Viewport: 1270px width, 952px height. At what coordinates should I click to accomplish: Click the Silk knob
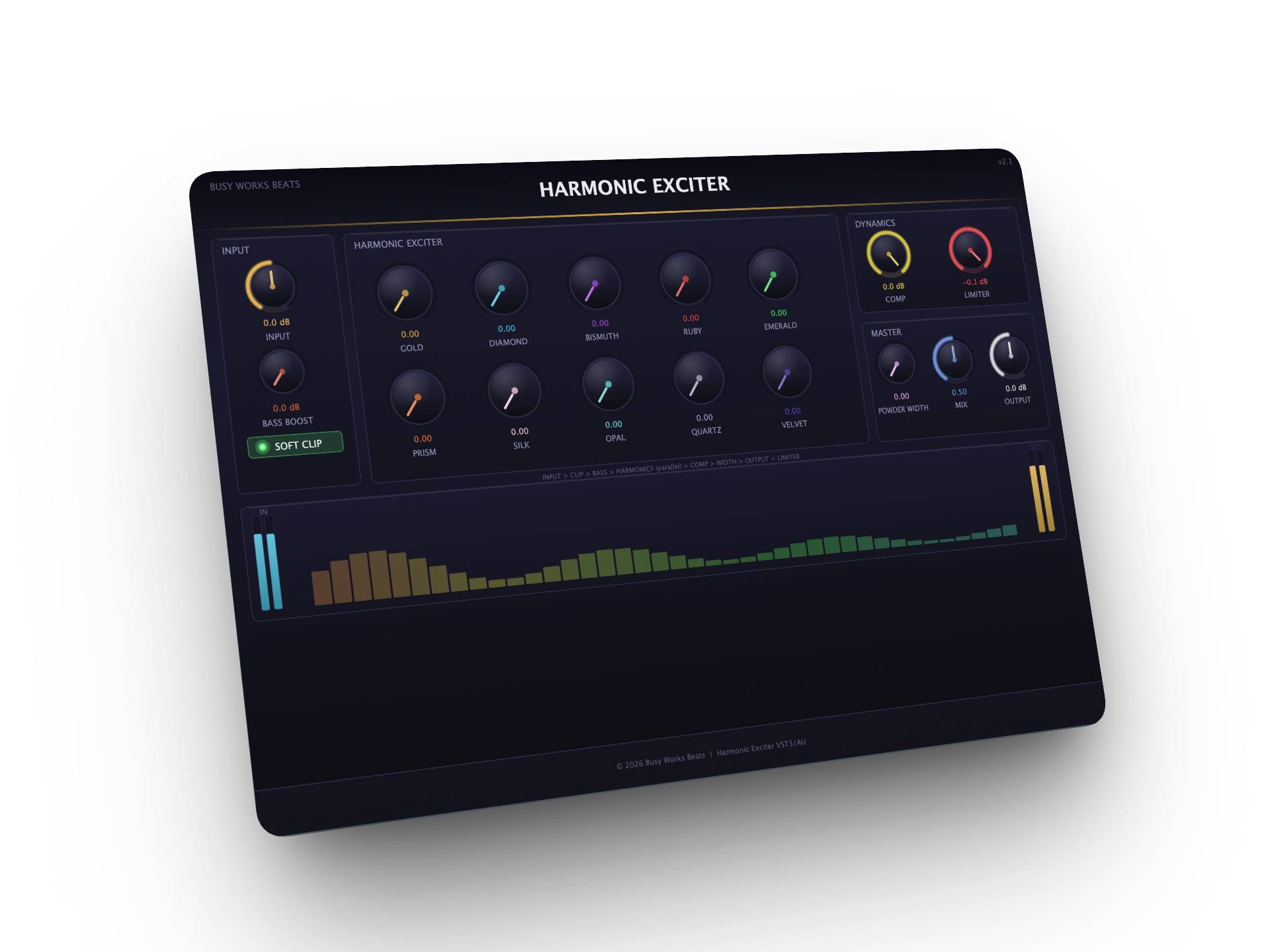point(514,391)
